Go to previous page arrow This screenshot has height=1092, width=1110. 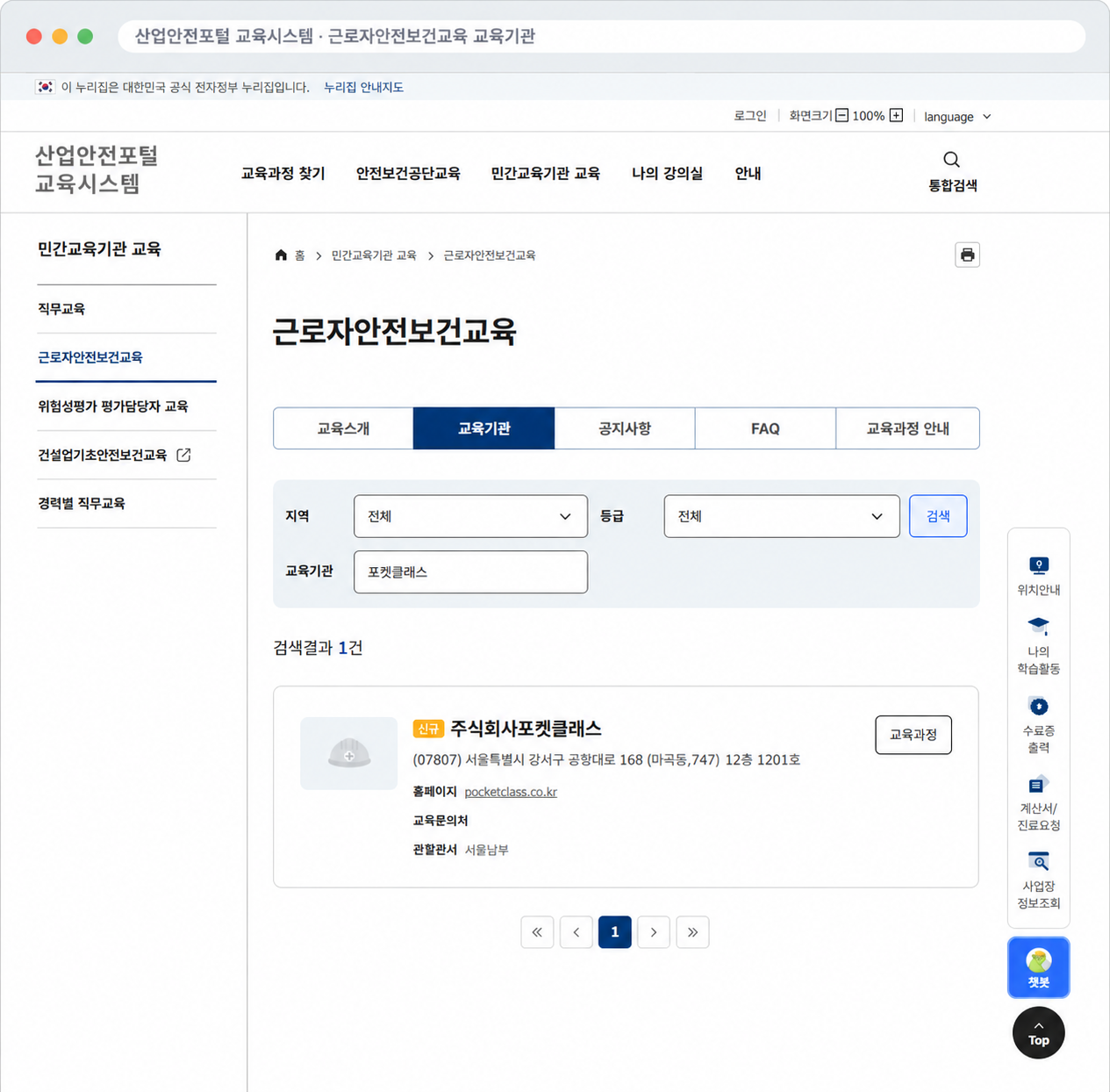coord(576,932)
